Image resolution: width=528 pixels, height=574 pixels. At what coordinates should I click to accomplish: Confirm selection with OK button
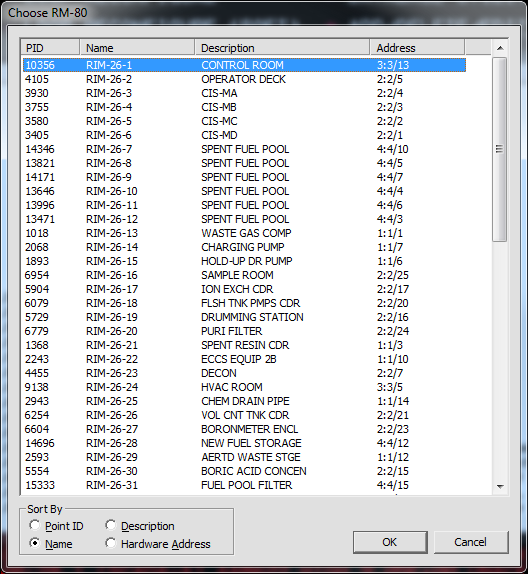click(390, 542)
